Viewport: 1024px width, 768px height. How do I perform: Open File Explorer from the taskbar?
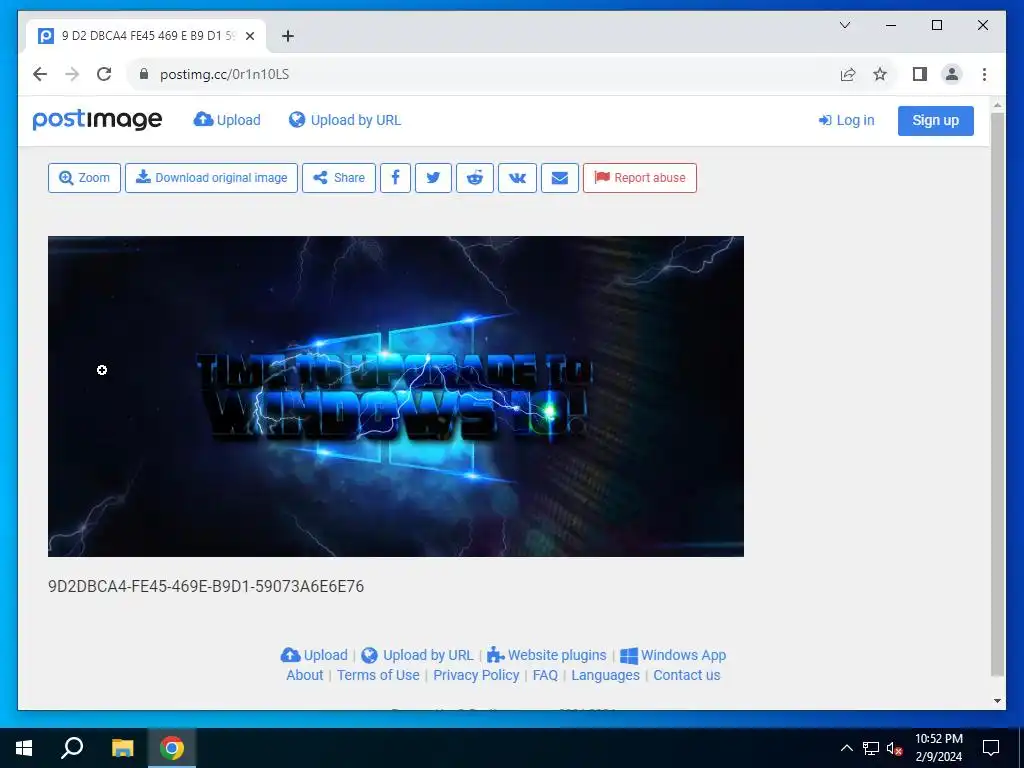coord(122,748)
